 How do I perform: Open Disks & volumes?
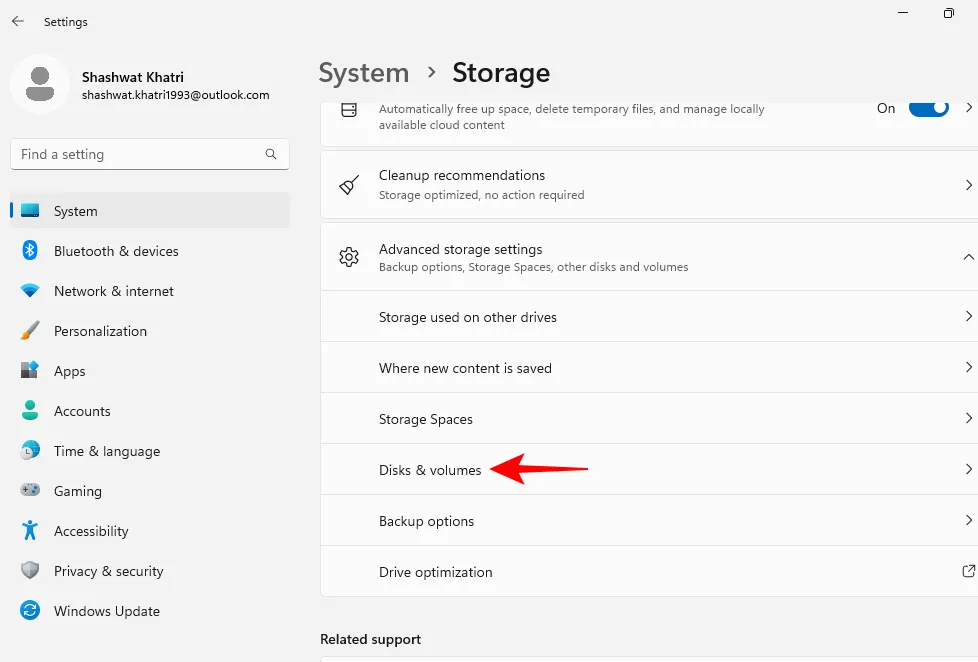pyautogui.click(x=649, y=469)
